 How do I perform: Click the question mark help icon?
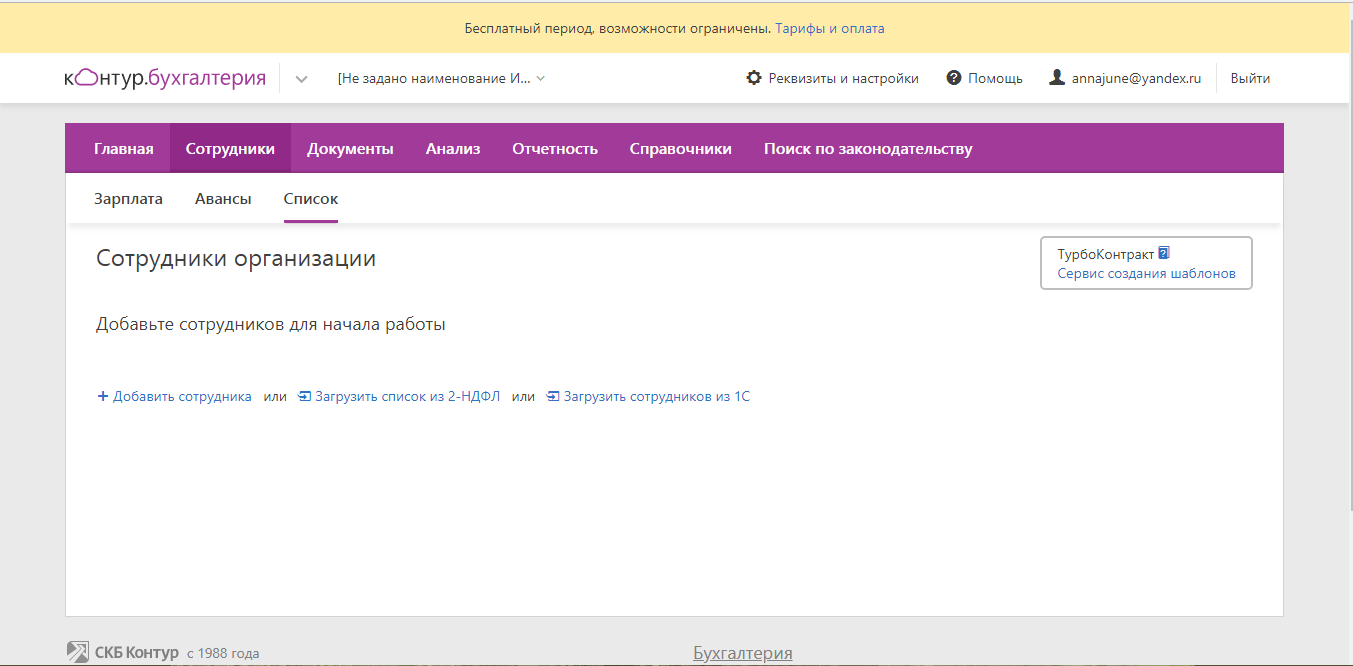point(954,78)
